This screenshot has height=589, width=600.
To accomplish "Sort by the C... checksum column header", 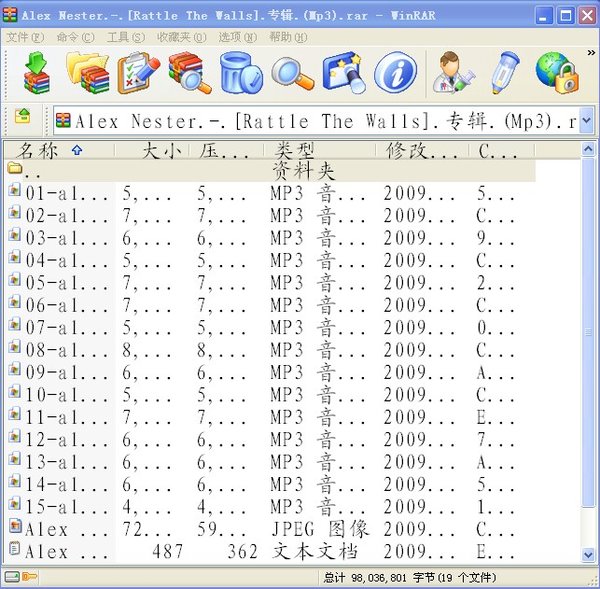I will click(502, 150).
